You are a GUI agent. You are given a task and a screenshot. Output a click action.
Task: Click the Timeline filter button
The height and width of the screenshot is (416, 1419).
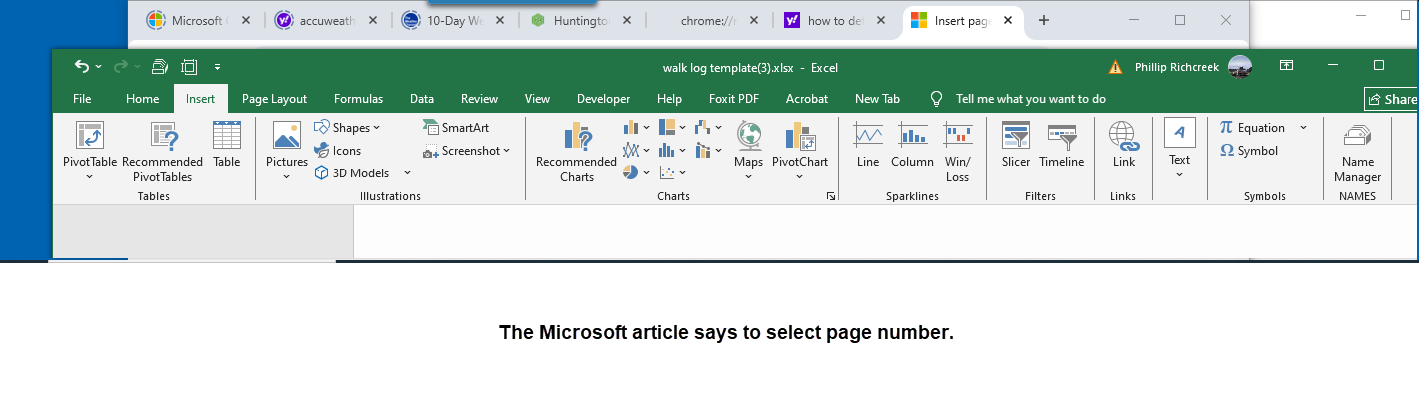coord(1061,145)
